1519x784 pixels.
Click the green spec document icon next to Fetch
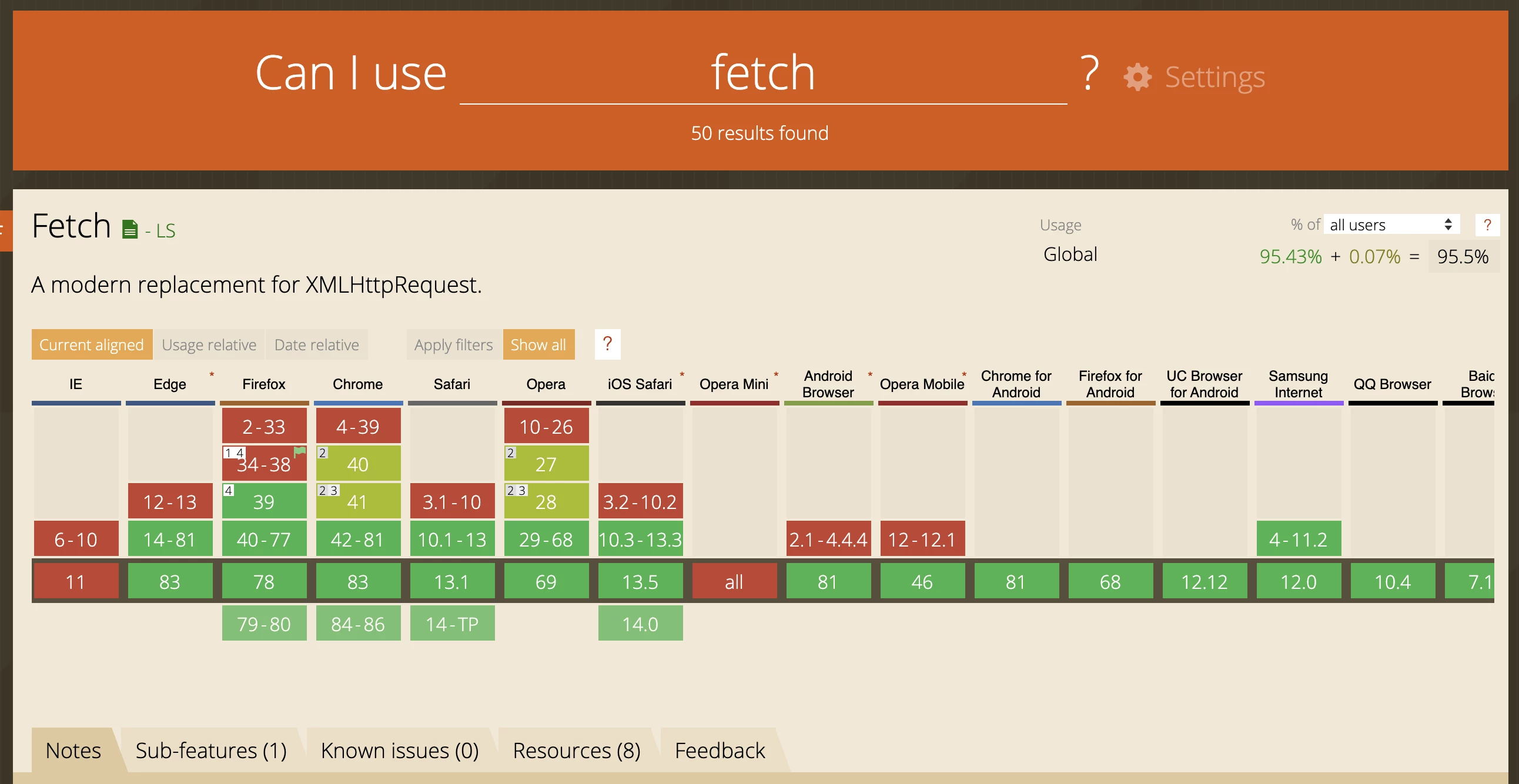pos(130,229)
